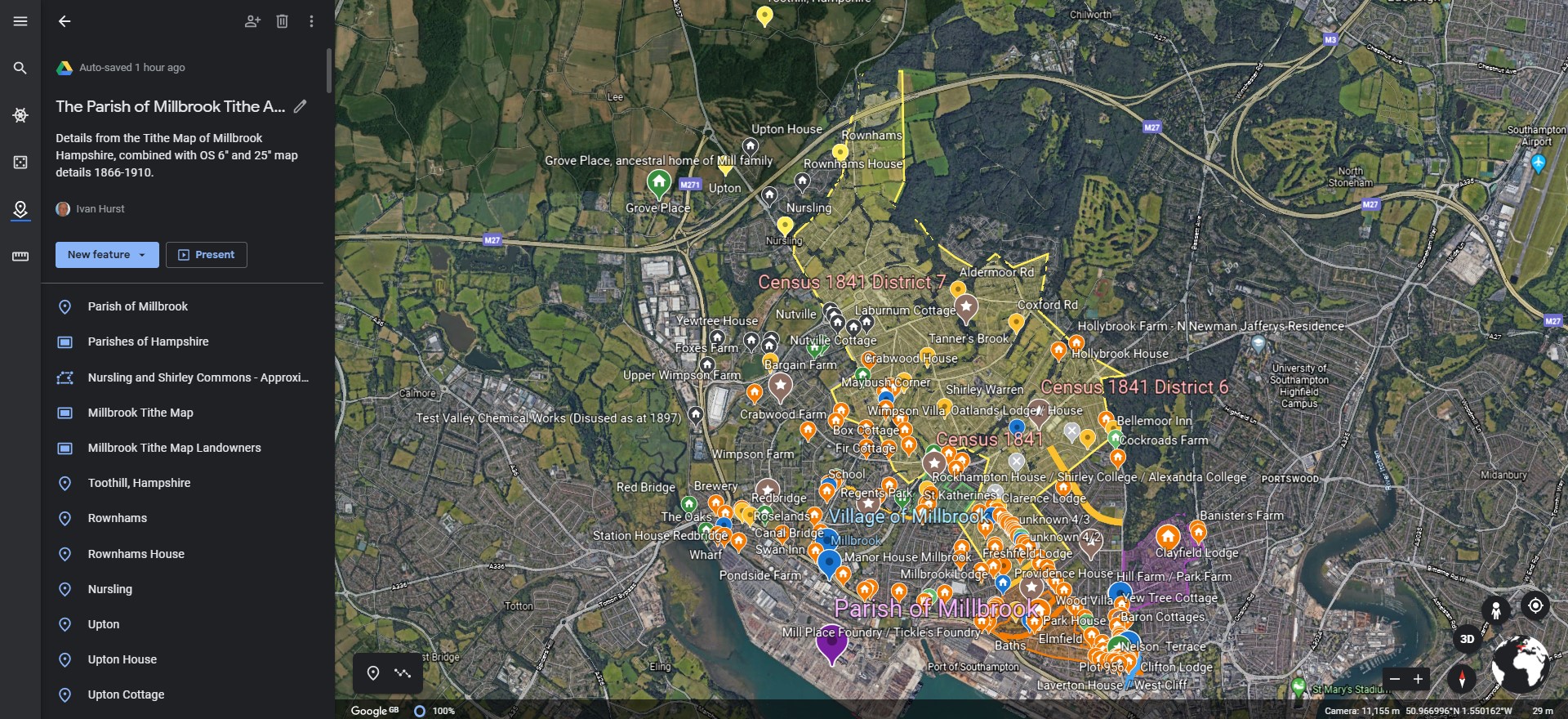Select Rownhams House in feature list
1568x719 pixels.
tap(136, 554)
